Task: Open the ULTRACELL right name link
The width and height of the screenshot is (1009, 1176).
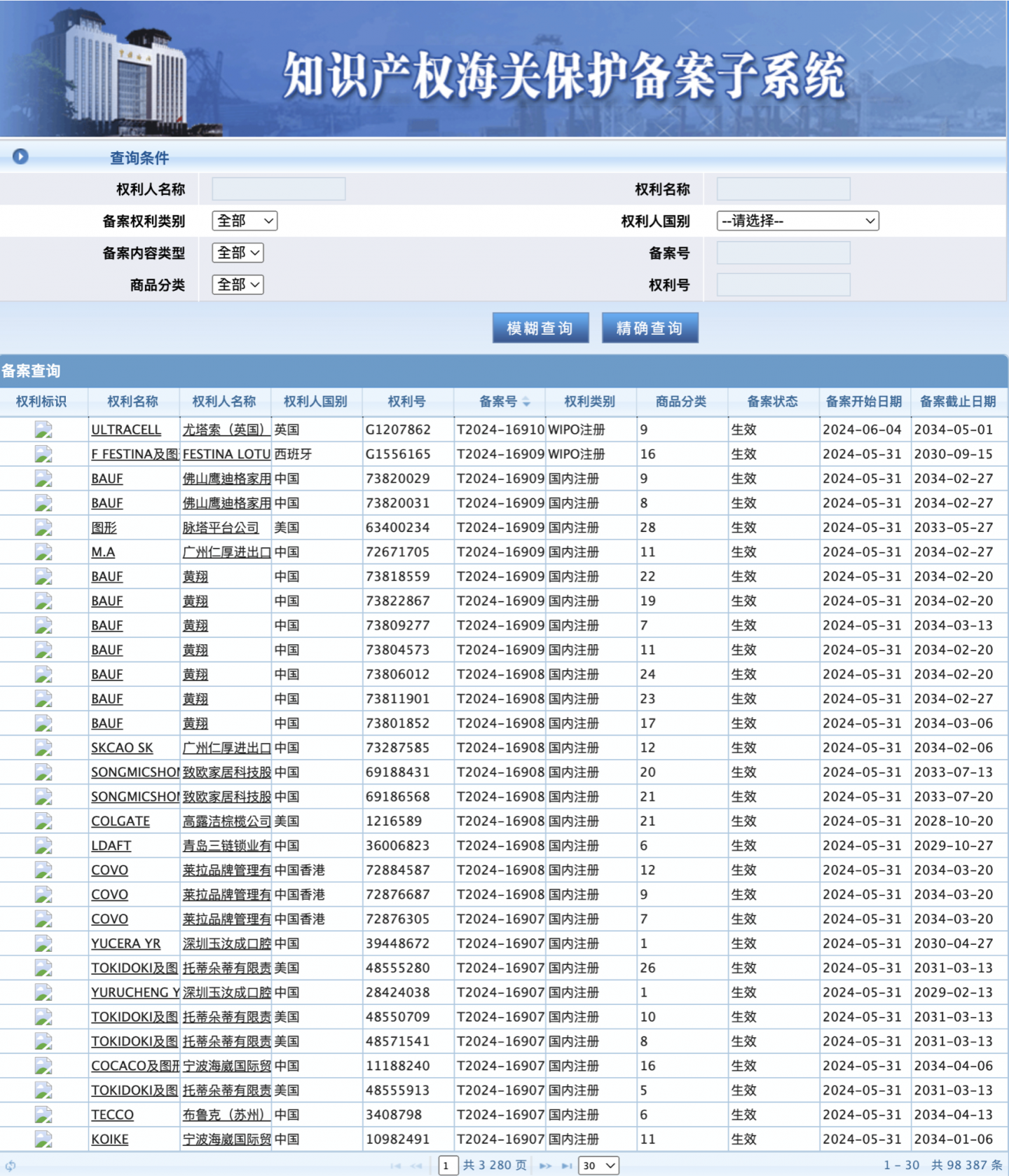Action: tap(126, 430)
